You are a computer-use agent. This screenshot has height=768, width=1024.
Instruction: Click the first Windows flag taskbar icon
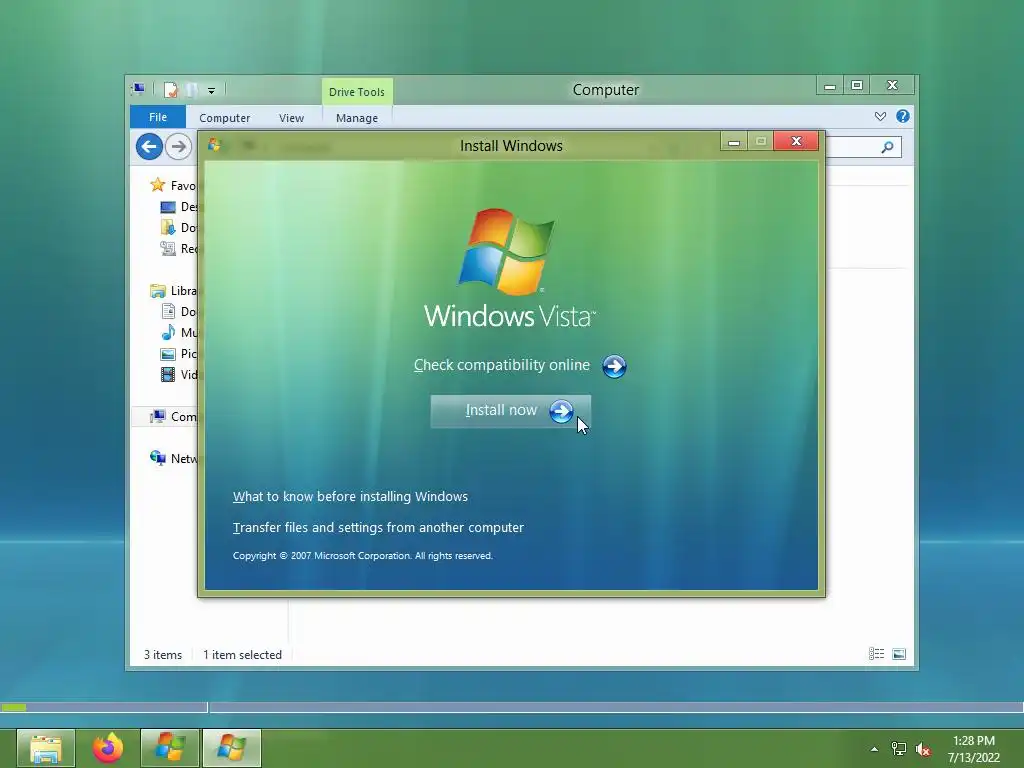[170, 748]
